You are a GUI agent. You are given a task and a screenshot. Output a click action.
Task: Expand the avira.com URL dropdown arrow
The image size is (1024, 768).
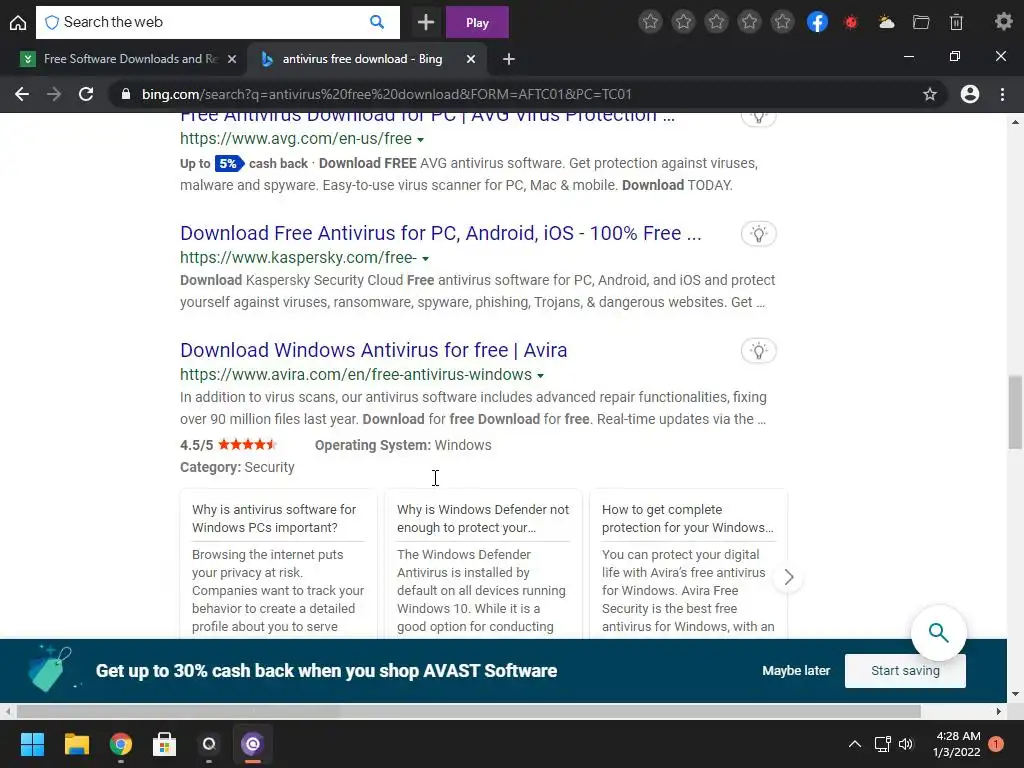pyautogui.click(x=541, y=376)
